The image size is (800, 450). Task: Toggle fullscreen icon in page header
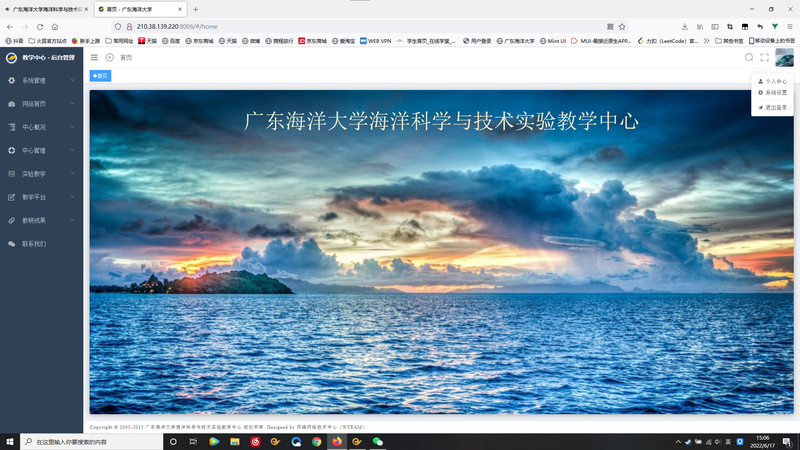(764, 58)
